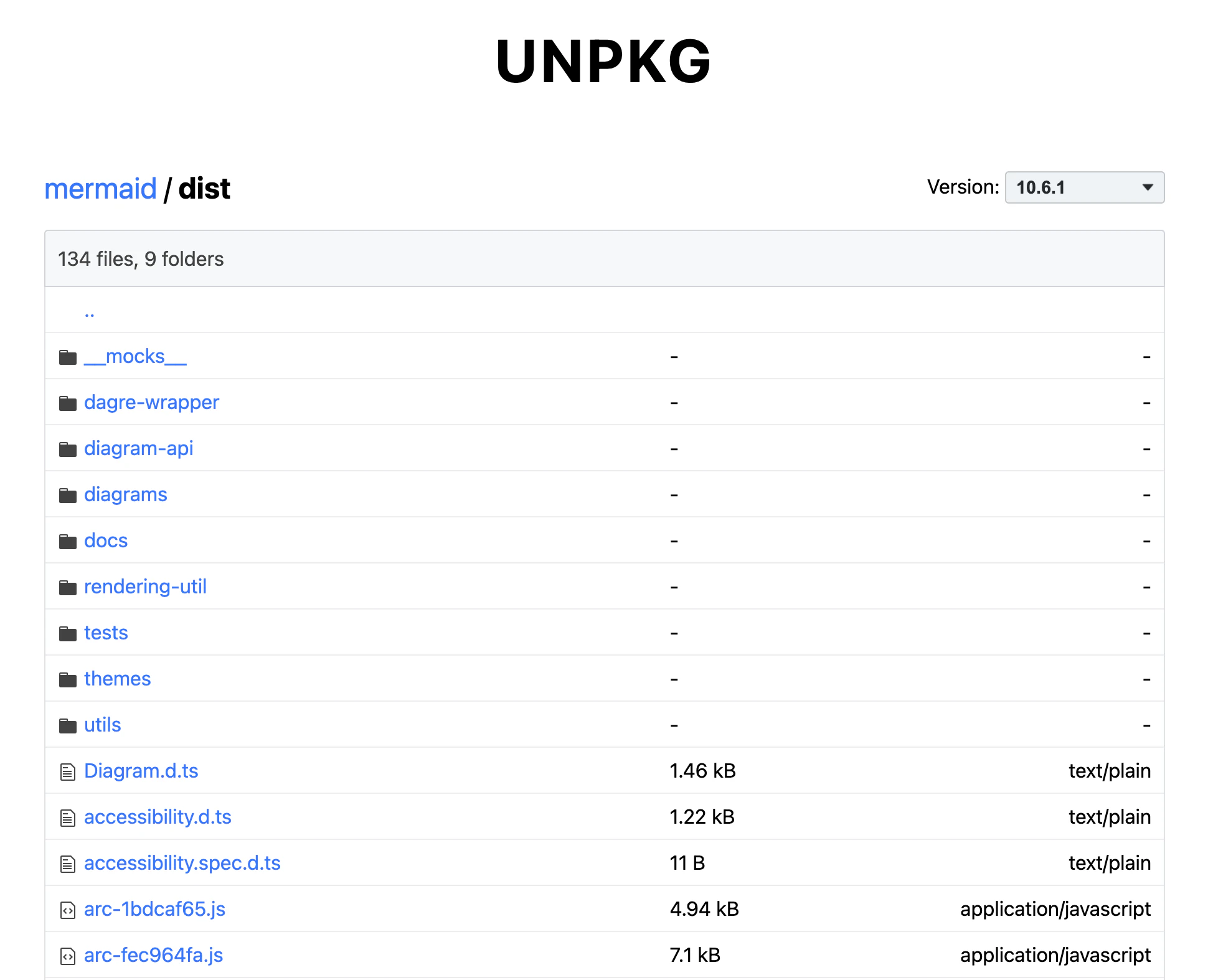View the accessibility.d.ts file

coord(158,817)
